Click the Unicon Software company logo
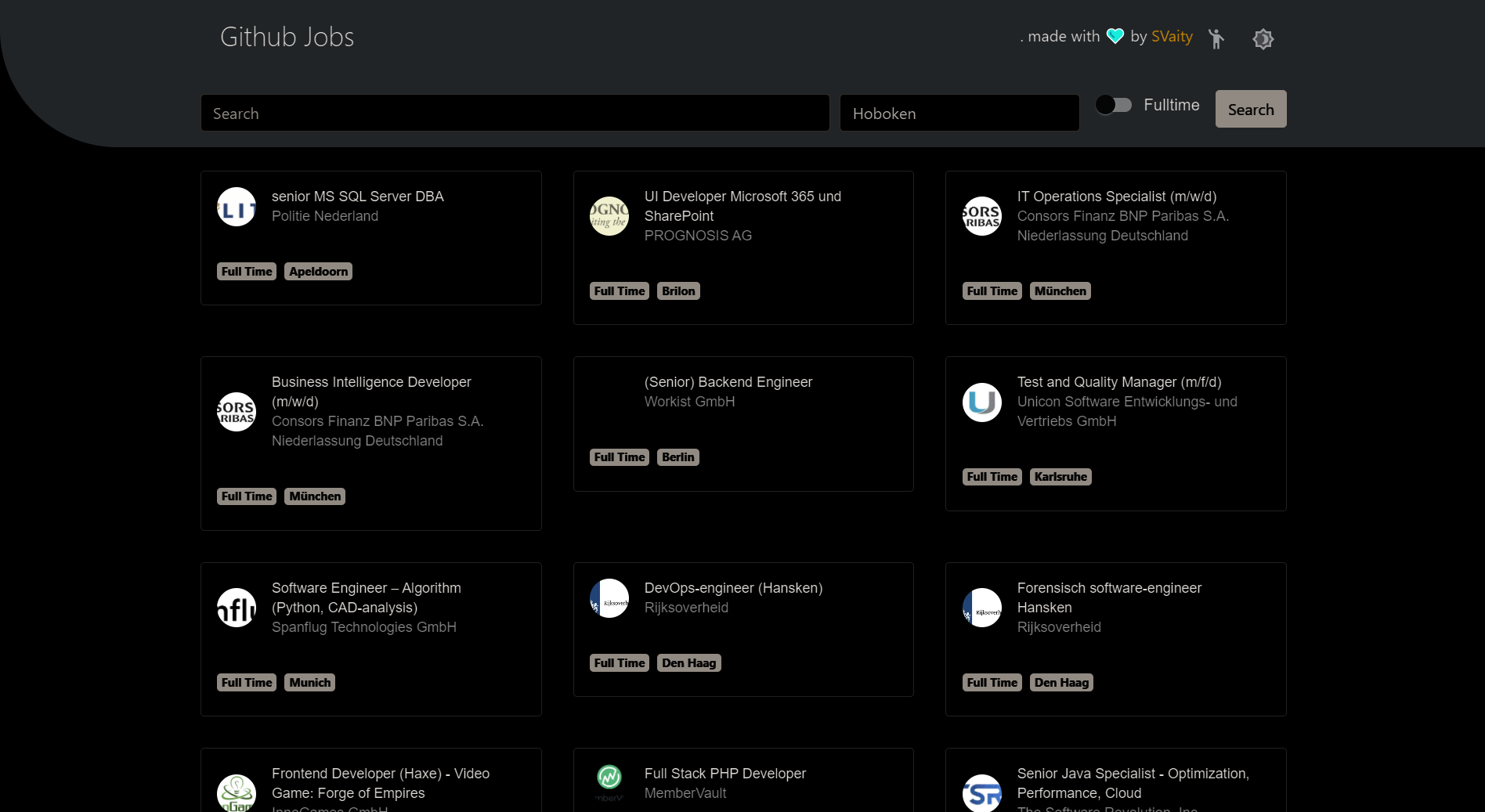Viewport: 1485px width, 812px height. click(981, 402)
